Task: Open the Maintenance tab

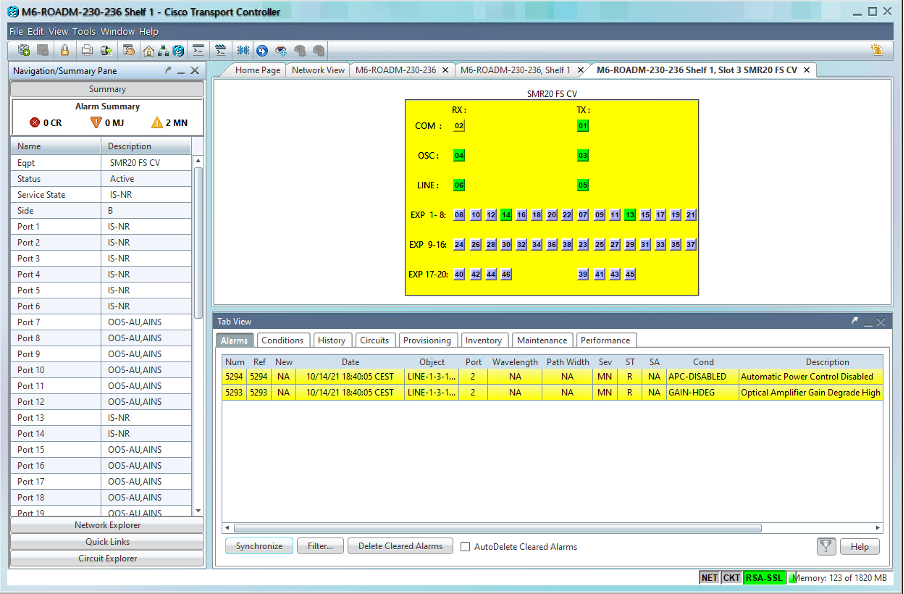Action: click(542, 340)
